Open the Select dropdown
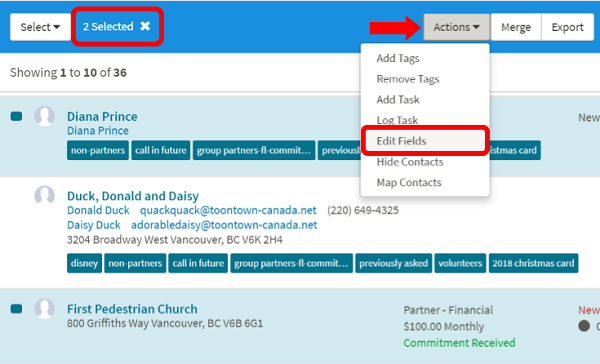Image resolution: width=600 pixels, height=364 pixels. pyautogui.click(x=40, y=27)
